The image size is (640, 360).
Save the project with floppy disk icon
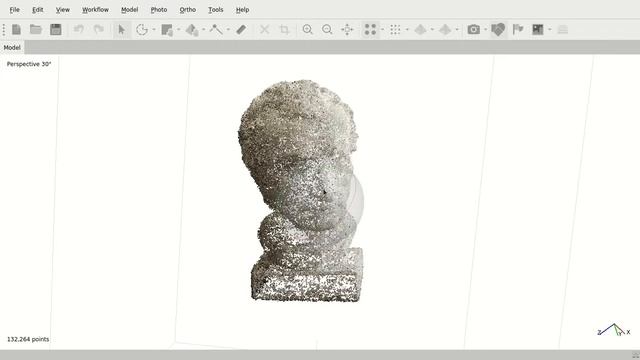[56, 29]
